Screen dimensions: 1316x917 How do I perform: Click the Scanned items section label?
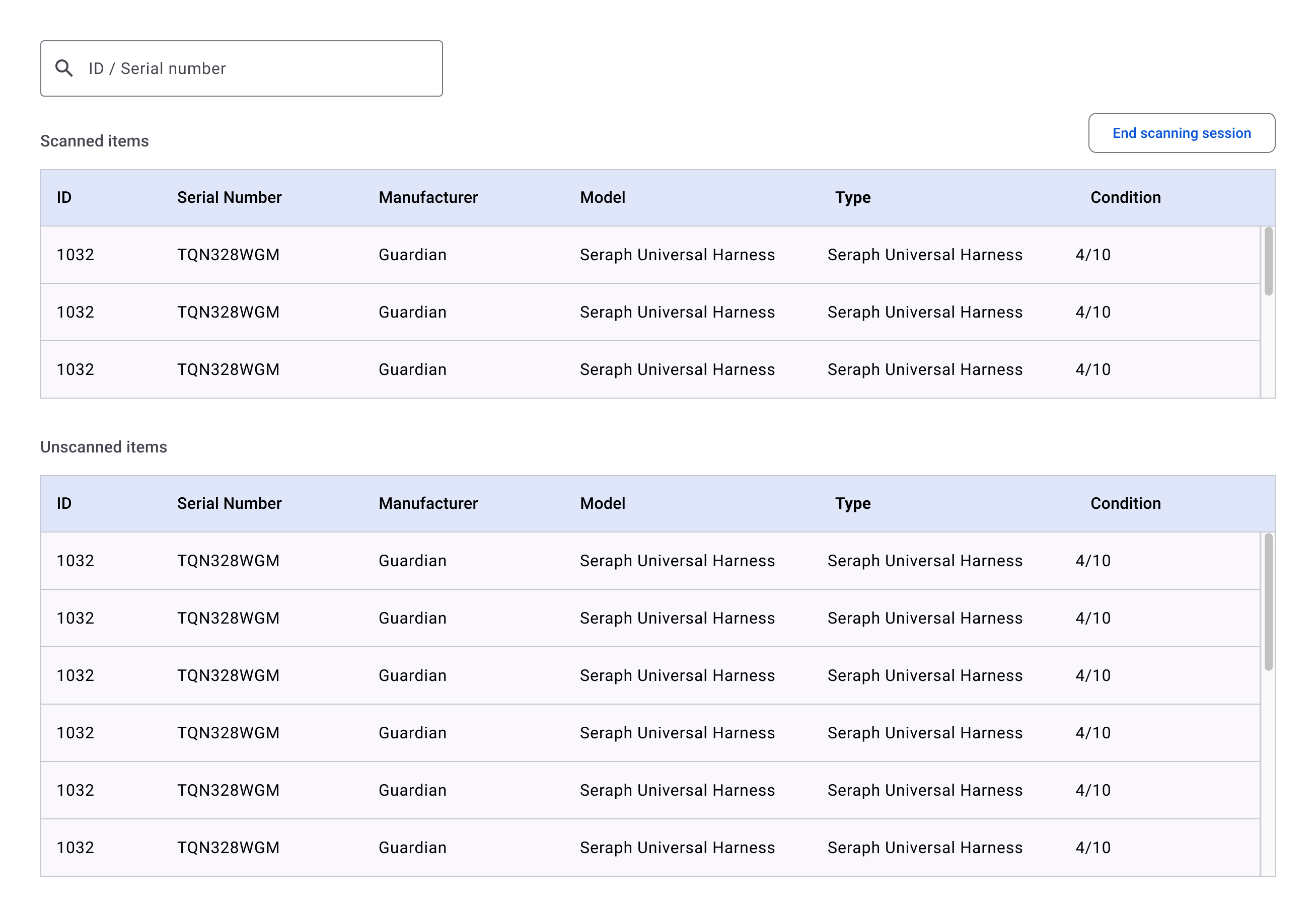pyautogui.click(x=94, y=140)
